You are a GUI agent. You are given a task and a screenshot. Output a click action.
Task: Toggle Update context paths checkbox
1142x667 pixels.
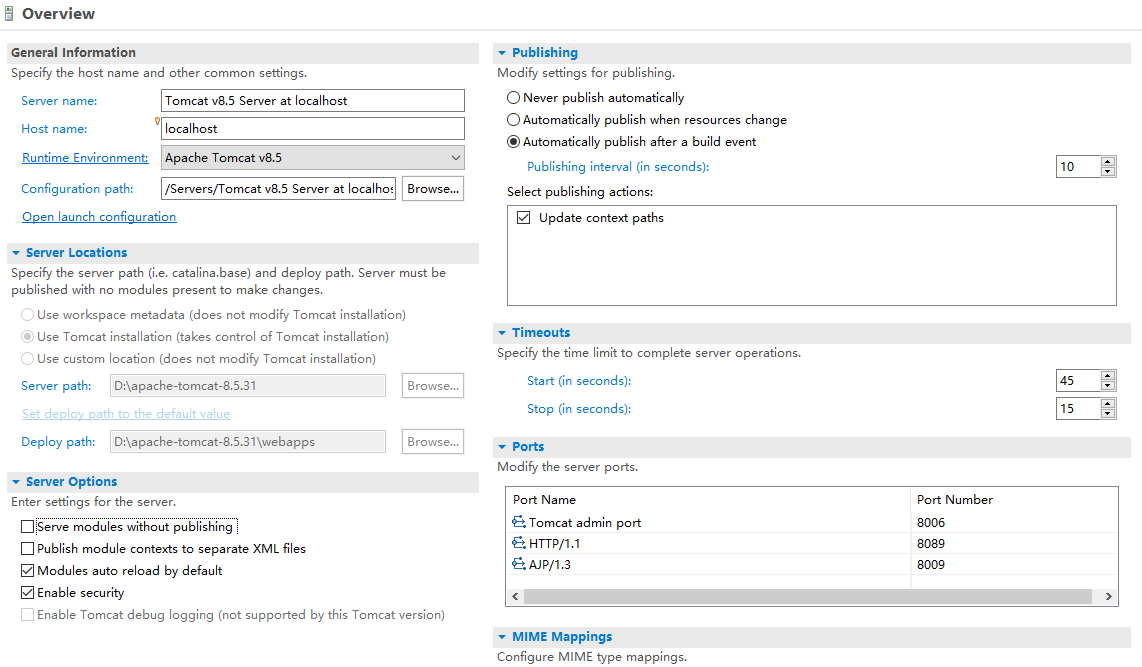(x=523, y=218)
